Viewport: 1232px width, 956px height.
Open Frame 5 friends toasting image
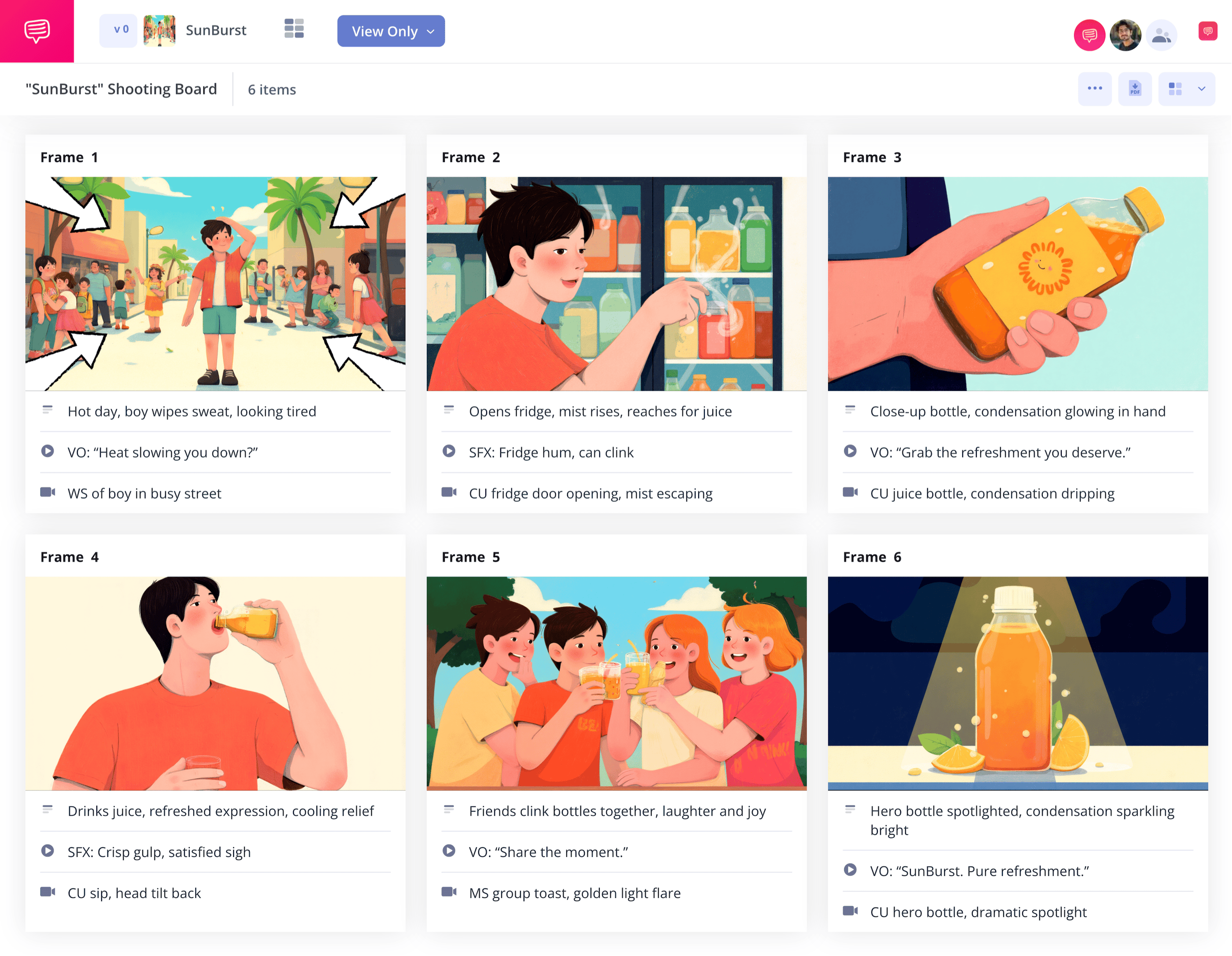coord(616,684)
